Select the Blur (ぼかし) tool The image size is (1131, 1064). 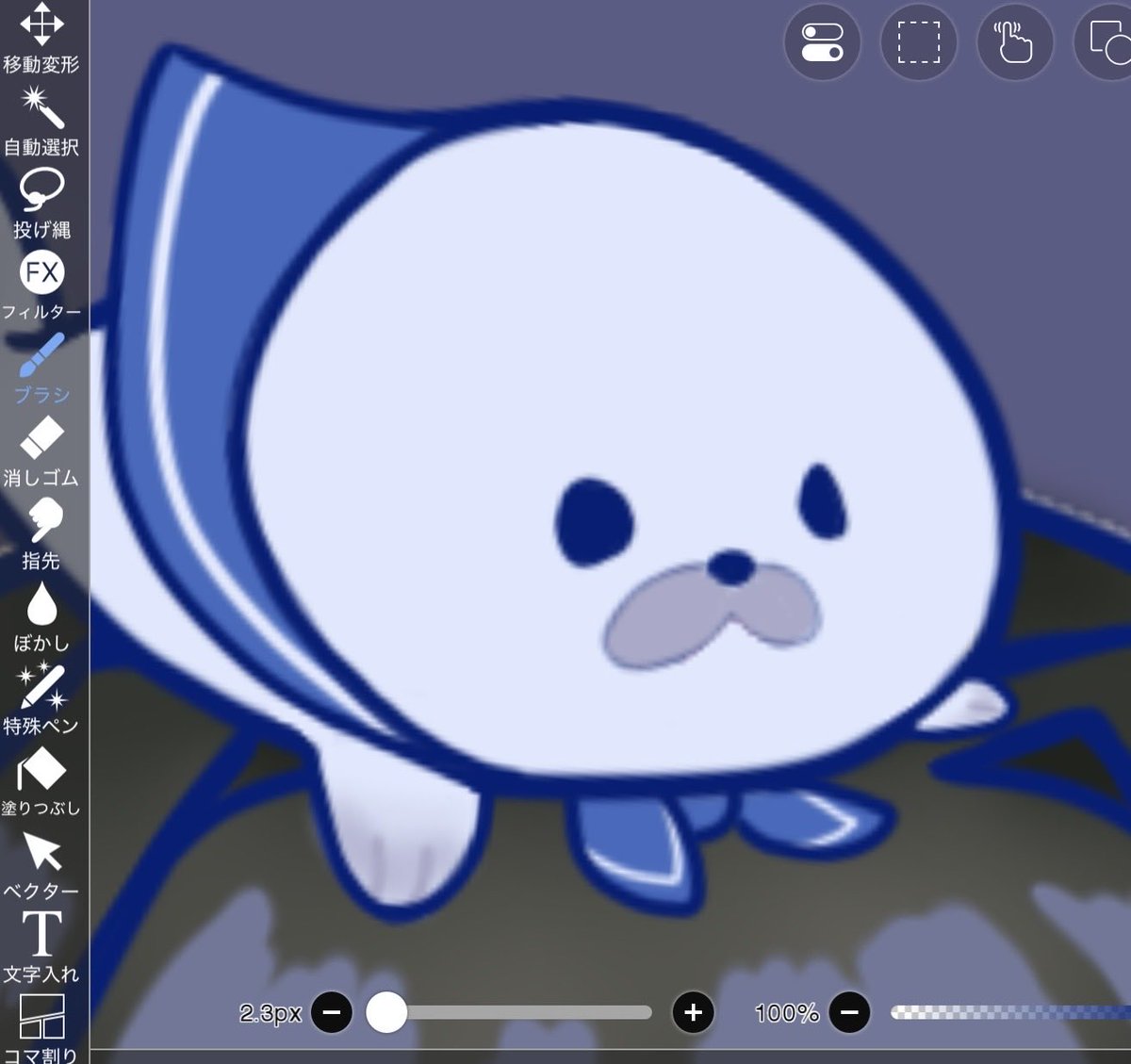[x=41, y=616]
